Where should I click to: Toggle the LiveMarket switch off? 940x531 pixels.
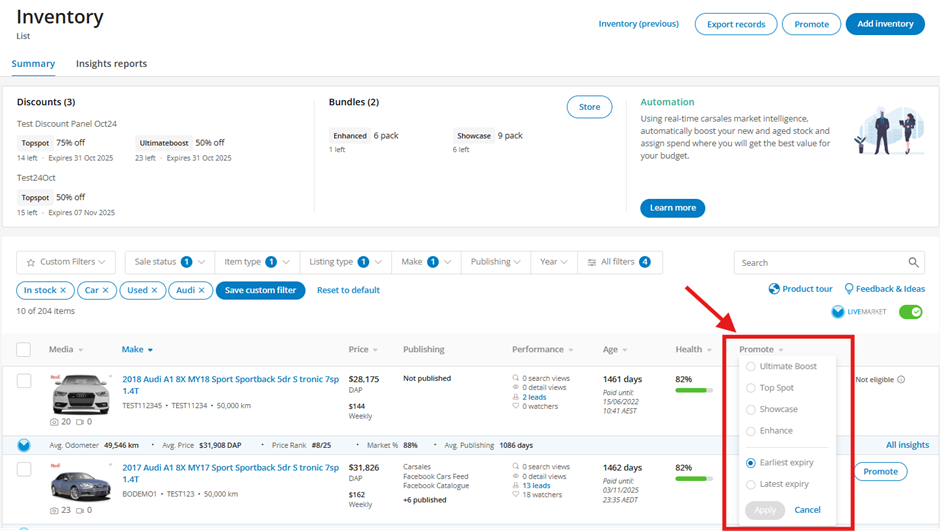(x=910, y=312)
